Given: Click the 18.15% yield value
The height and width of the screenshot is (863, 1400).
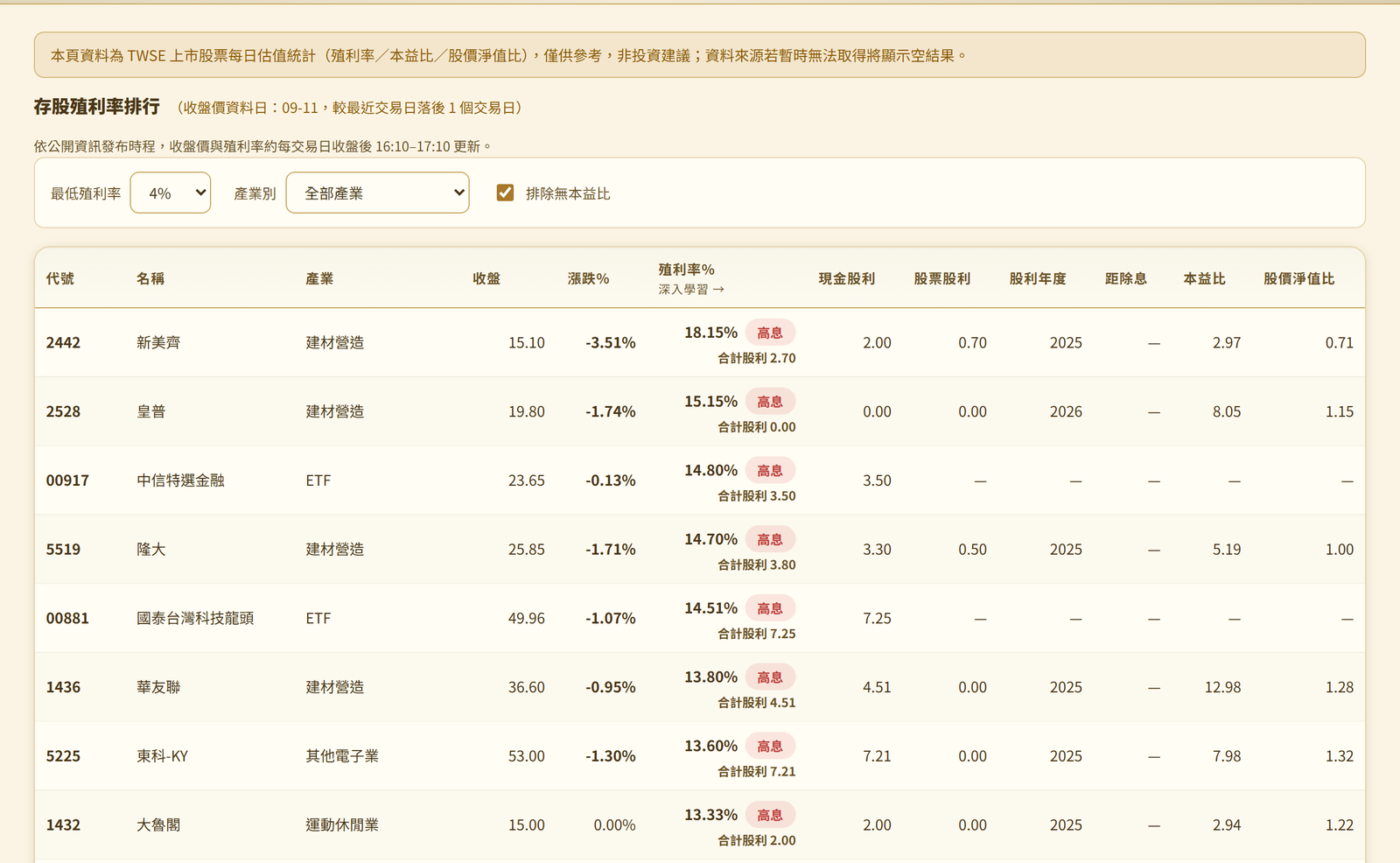Looking at the screenshot, I should coord(710,333).
